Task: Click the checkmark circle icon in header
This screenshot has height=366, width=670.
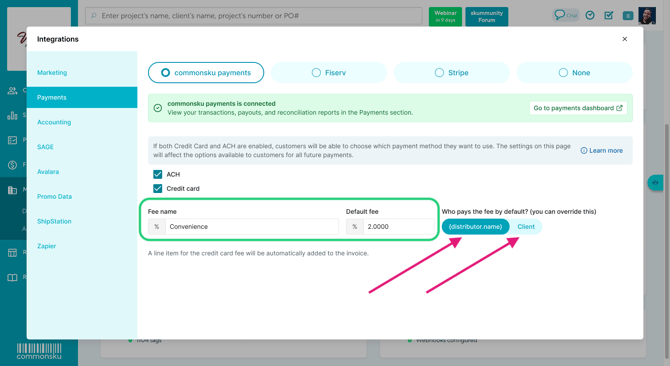Action: tap(590, 15)
